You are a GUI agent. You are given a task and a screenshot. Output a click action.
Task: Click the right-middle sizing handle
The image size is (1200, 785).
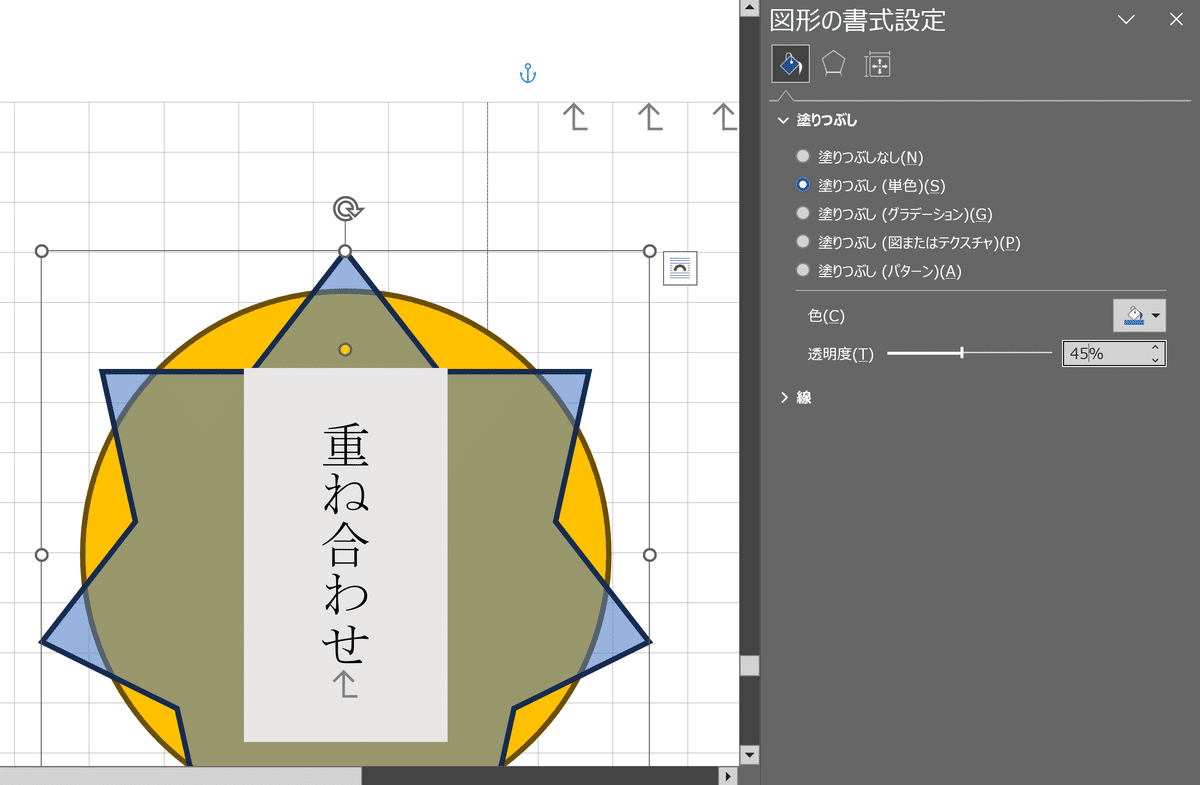(x=649, y=555)
